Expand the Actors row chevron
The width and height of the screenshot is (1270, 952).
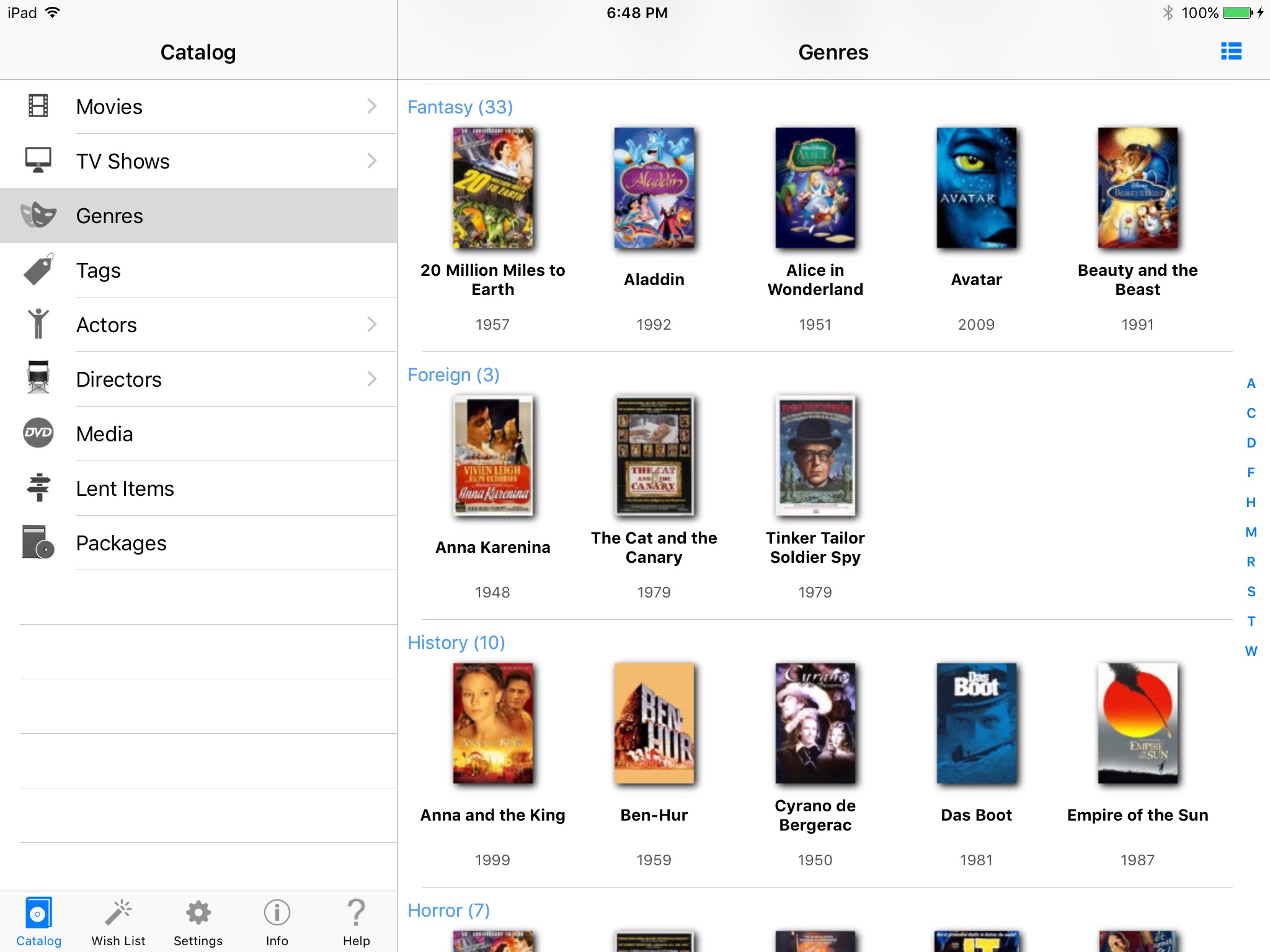tap(371, 324)
